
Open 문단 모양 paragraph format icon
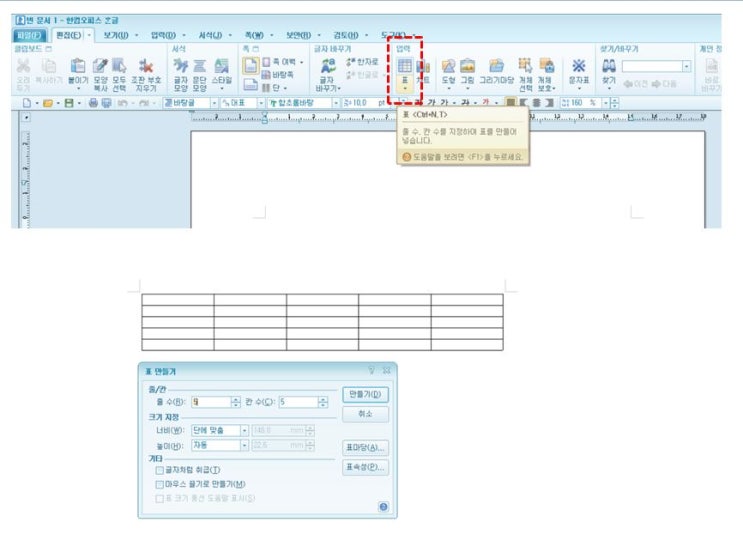[199, 66]
